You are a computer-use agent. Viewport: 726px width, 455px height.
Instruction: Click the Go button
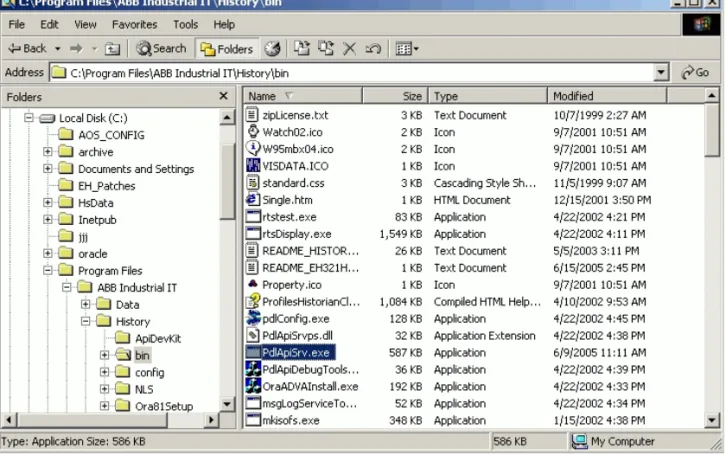(695, 72)
